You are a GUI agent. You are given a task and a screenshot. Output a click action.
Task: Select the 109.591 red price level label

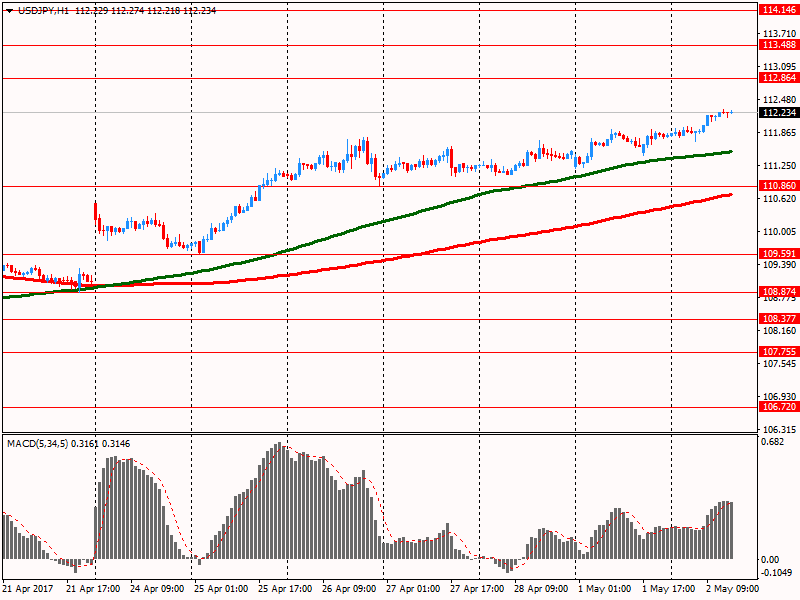pyautogui.click(x=779, y=254)
